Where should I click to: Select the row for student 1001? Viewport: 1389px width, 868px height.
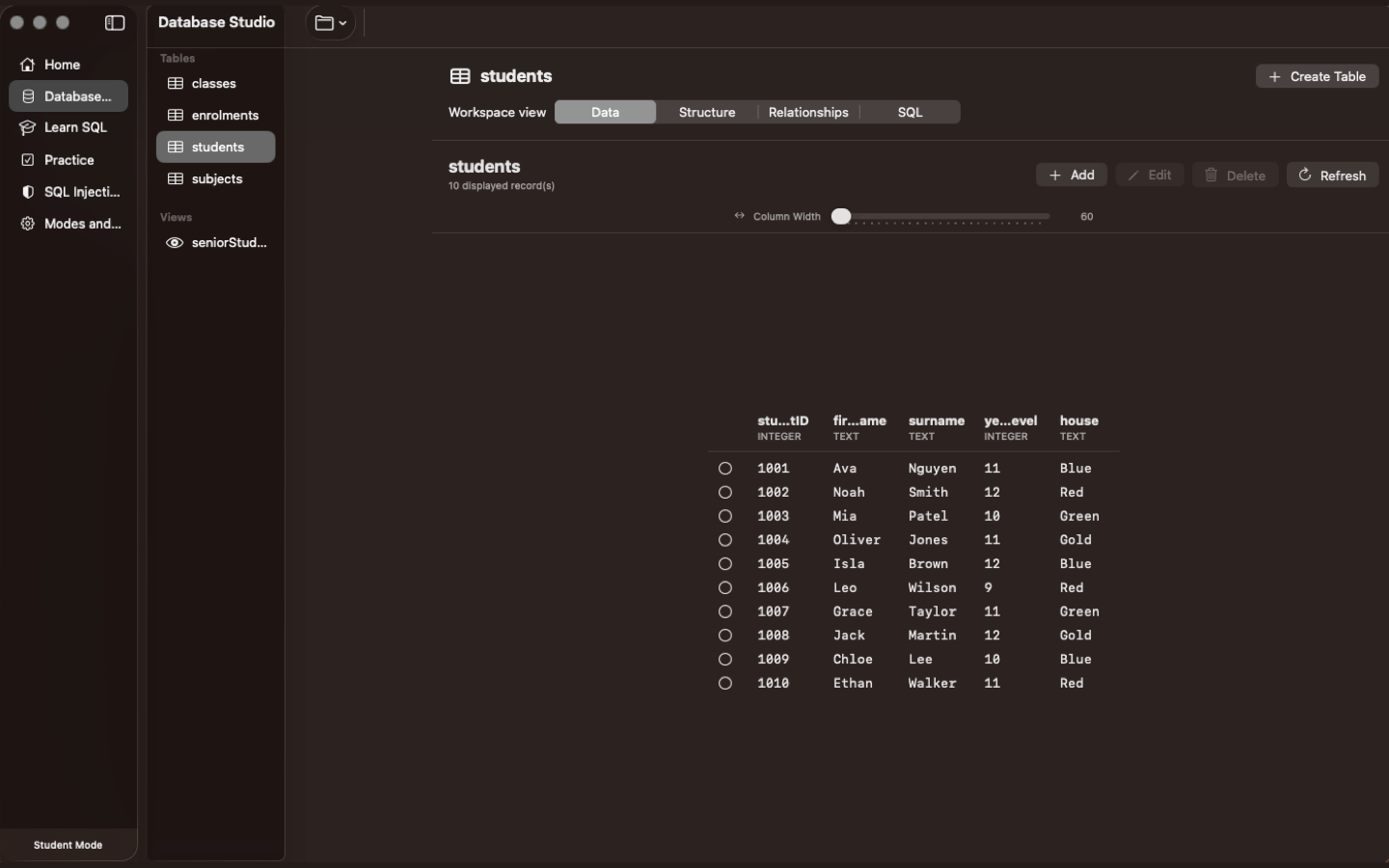coord(725,469)
